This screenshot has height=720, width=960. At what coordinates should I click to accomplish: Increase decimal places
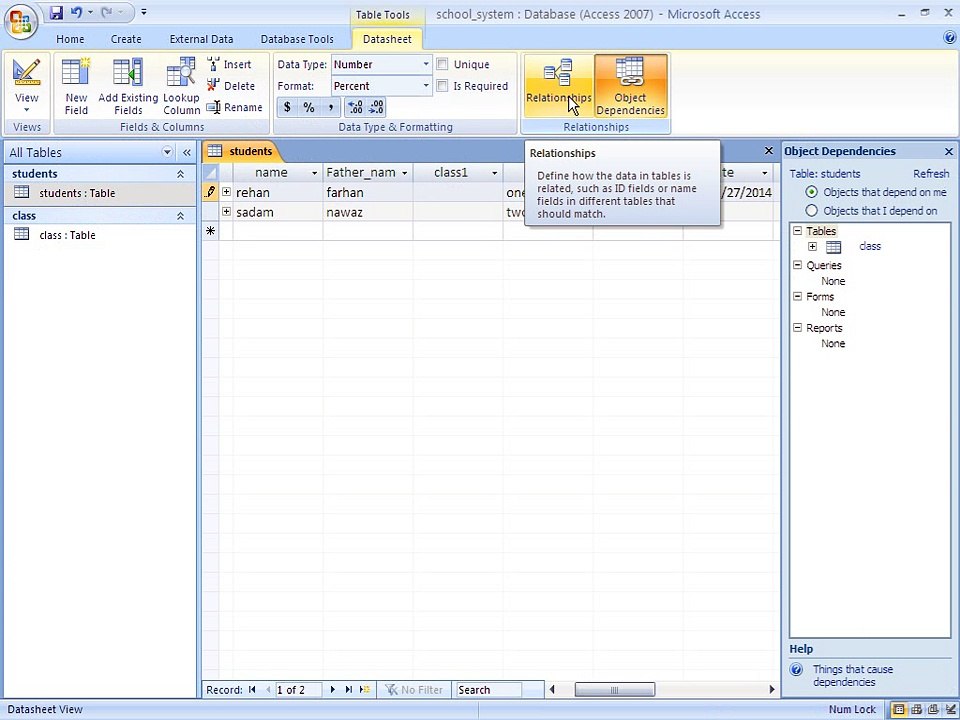coord(355,107)
